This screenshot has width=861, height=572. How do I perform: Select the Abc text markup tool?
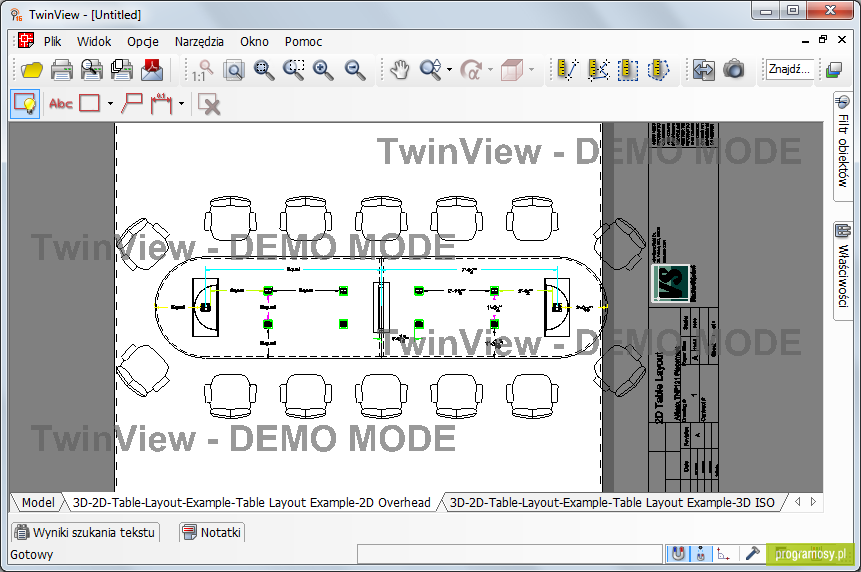[x=60, y=103]
